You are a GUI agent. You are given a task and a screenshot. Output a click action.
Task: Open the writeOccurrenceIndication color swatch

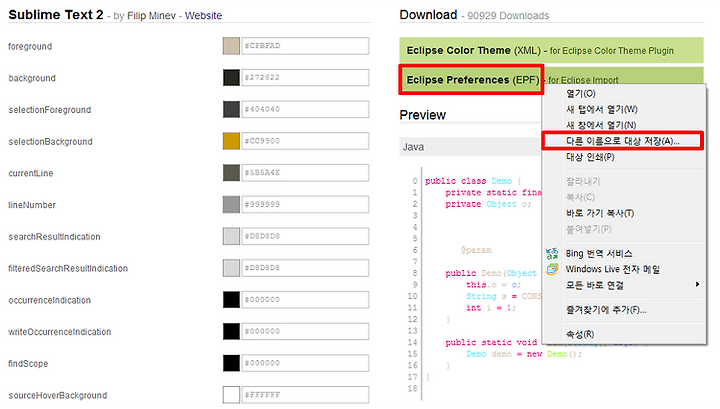231,331
